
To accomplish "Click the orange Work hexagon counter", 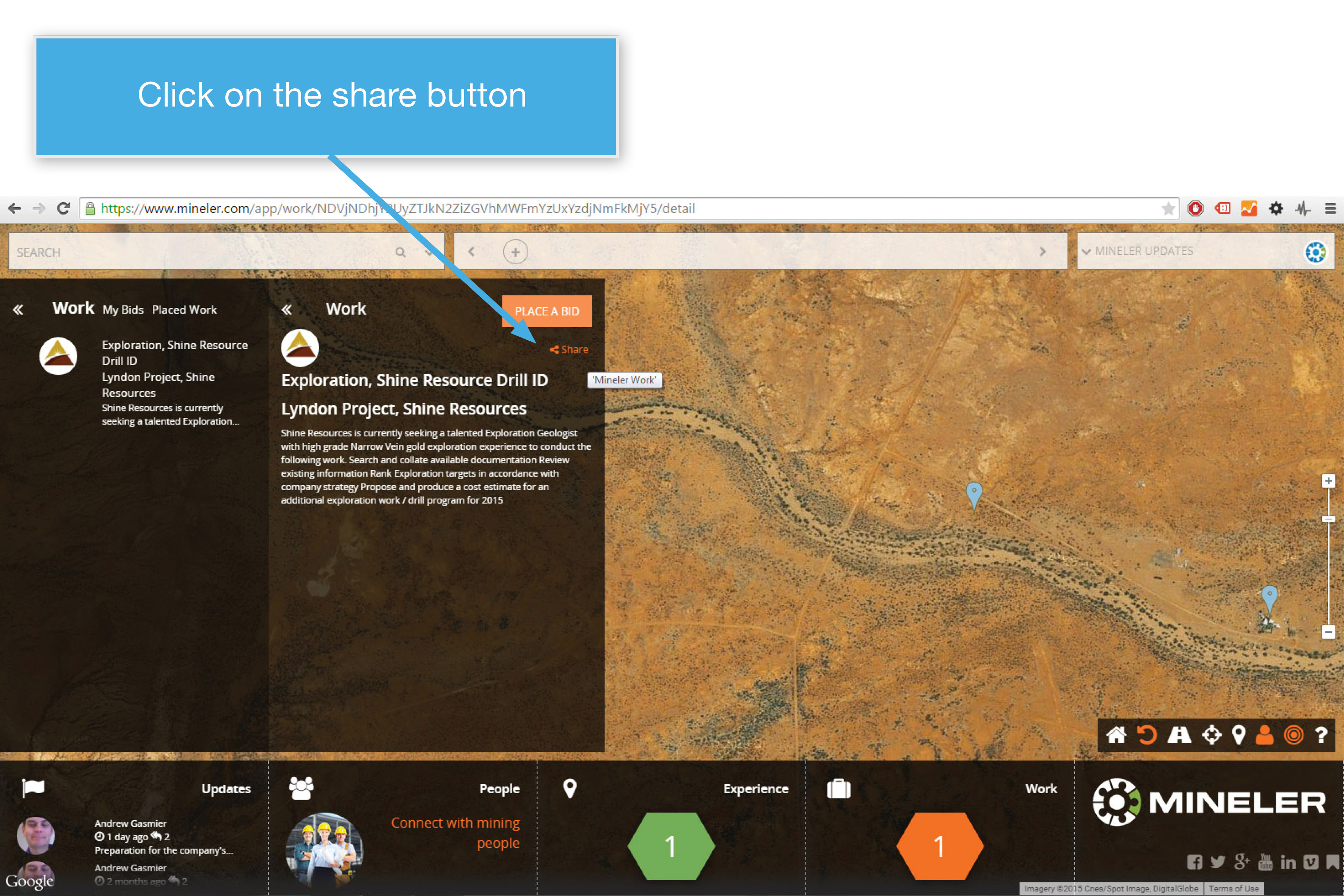I will pos(939,846).
